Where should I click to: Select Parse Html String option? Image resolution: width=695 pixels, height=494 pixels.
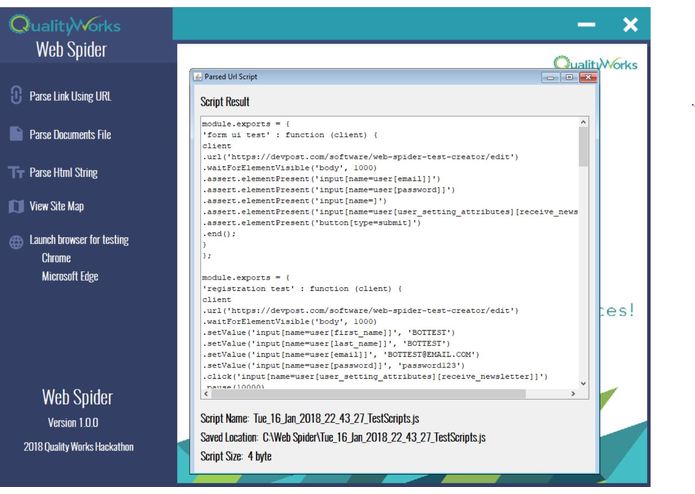tap(63, 172)
